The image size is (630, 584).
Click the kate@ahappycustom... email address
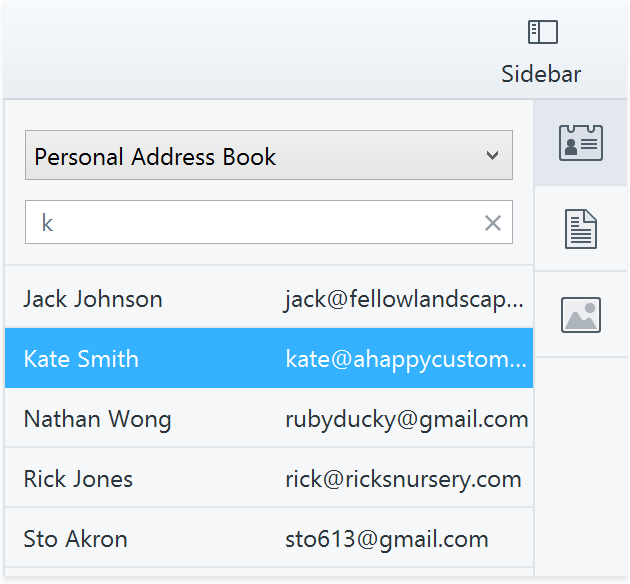coord(404,359)
